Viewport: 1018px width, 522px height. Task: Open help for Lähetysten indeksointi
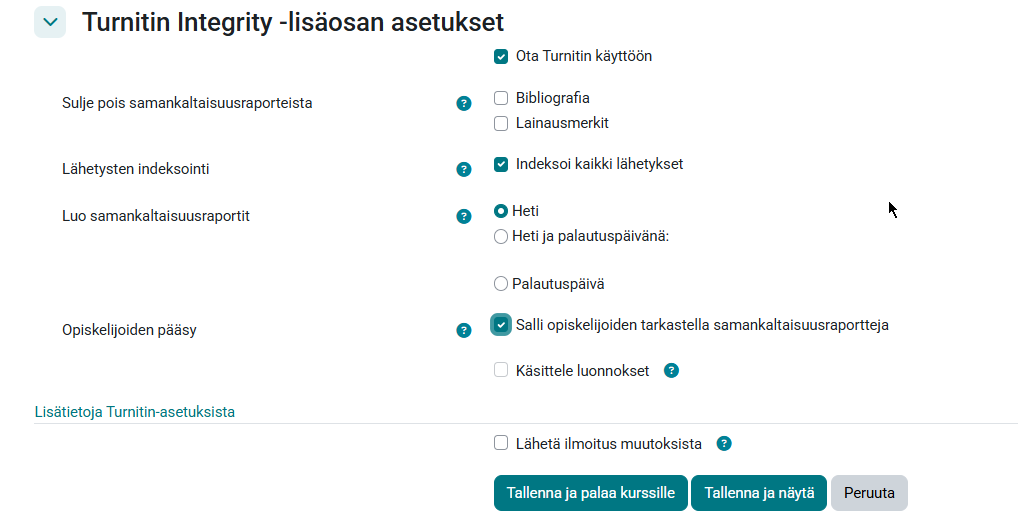pyautogui.click(x=464, y=169)
